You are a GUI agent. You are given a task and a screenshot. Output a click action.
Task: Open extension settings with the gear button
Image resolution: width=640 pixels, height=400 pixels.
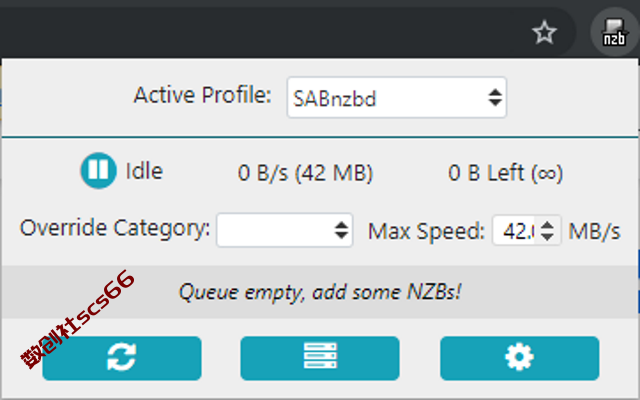(x=520, y=358)
